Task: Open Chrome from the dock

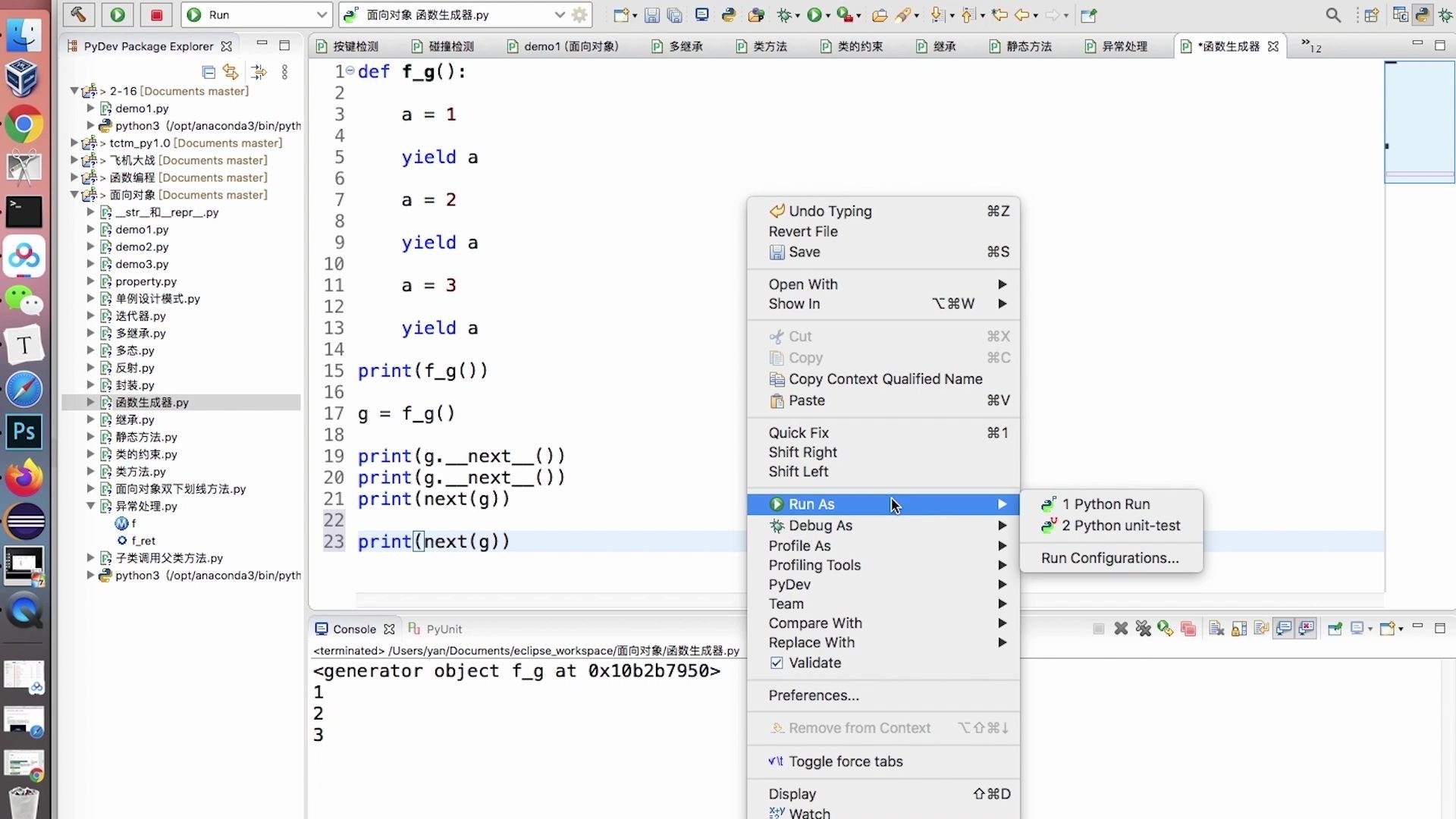Action: [24, 125]
